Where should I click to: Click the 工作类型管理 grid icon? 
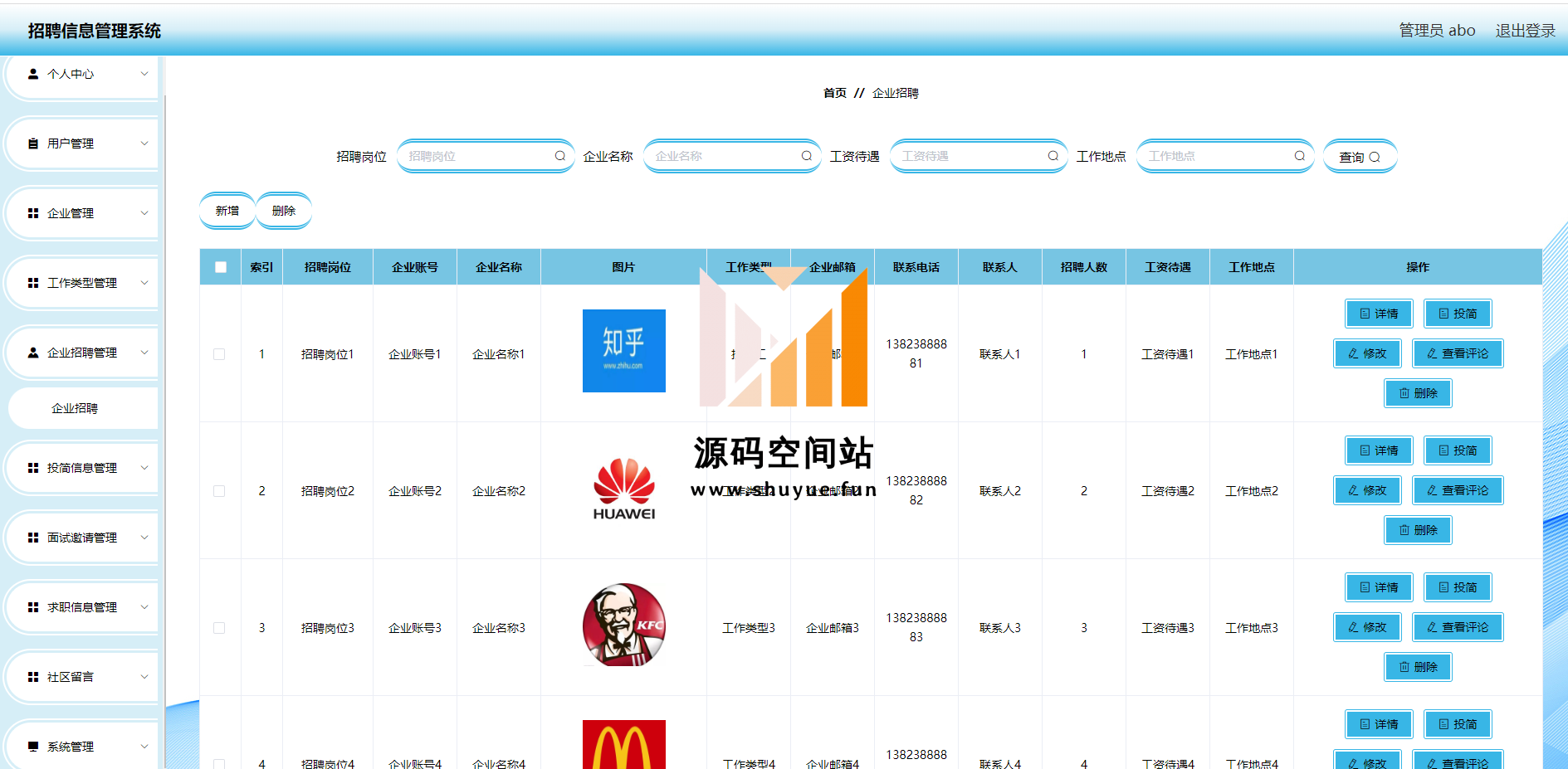coord(33,283)
